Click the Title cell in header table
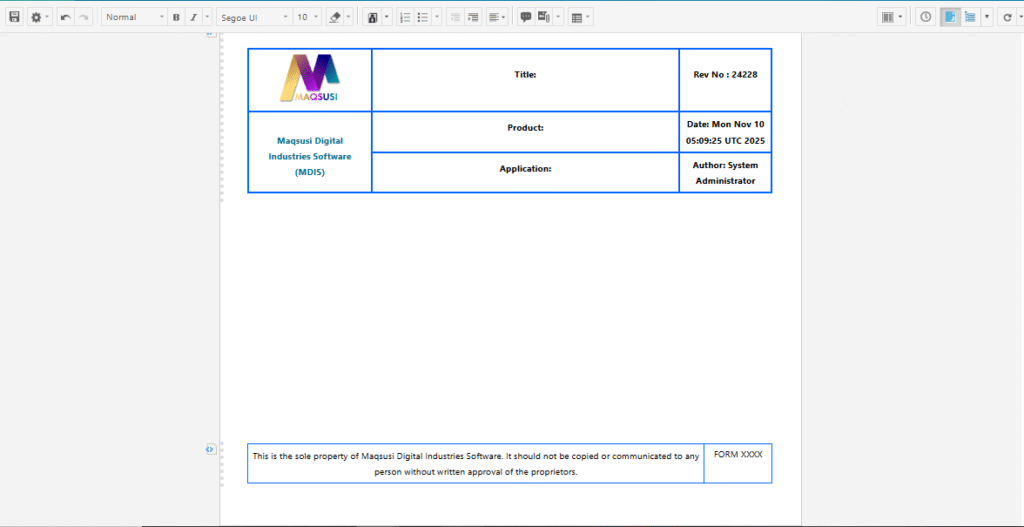This screenshot has width=1024, height=527. point(525,75)
